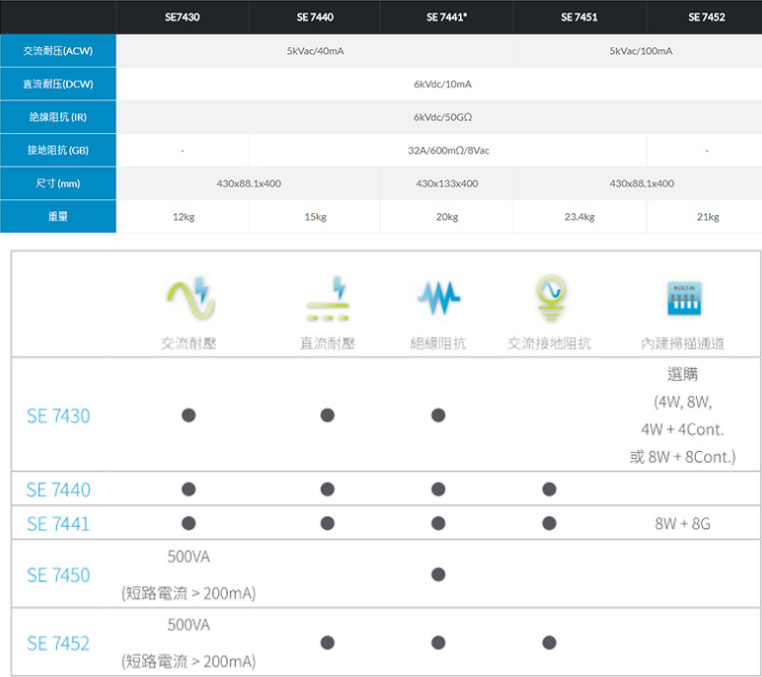Open the SE 7430 model link
Viewport: 762px width, 677px height.
click(x=58, y=416)
